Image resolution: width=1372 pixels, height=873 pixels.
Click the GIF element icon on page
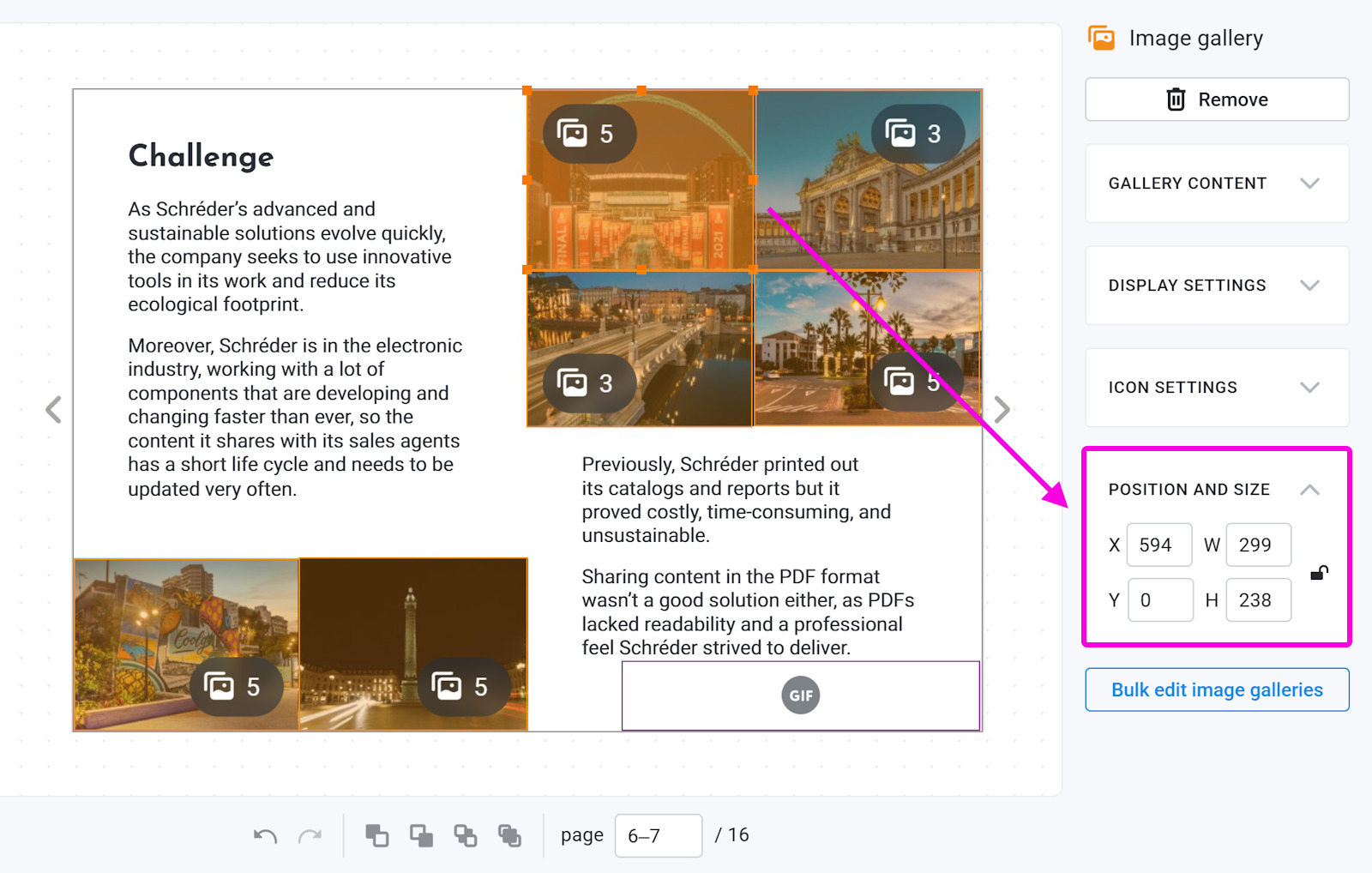800,695
